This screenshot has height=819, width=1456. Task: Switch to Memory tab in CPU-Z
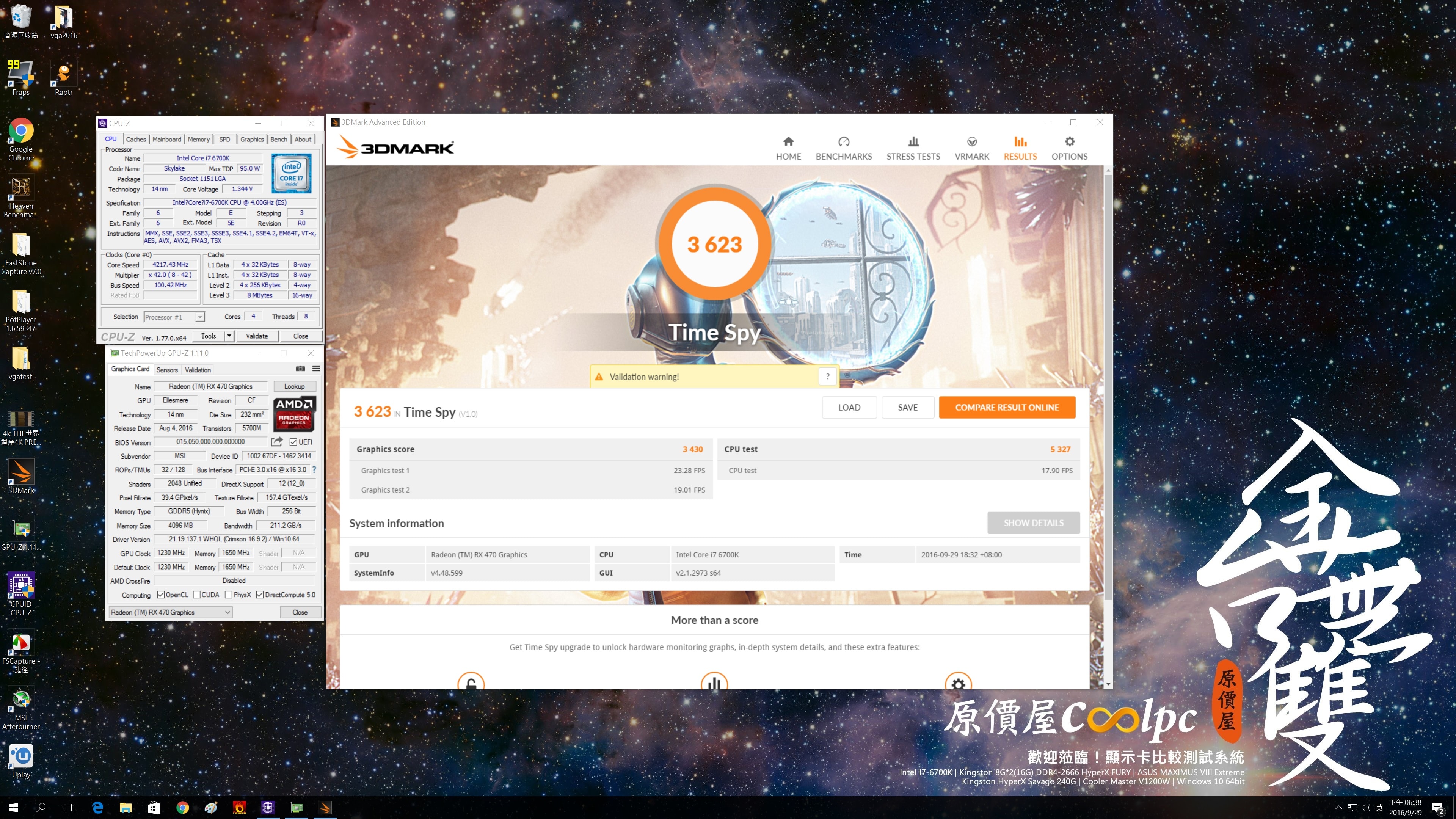198,139
